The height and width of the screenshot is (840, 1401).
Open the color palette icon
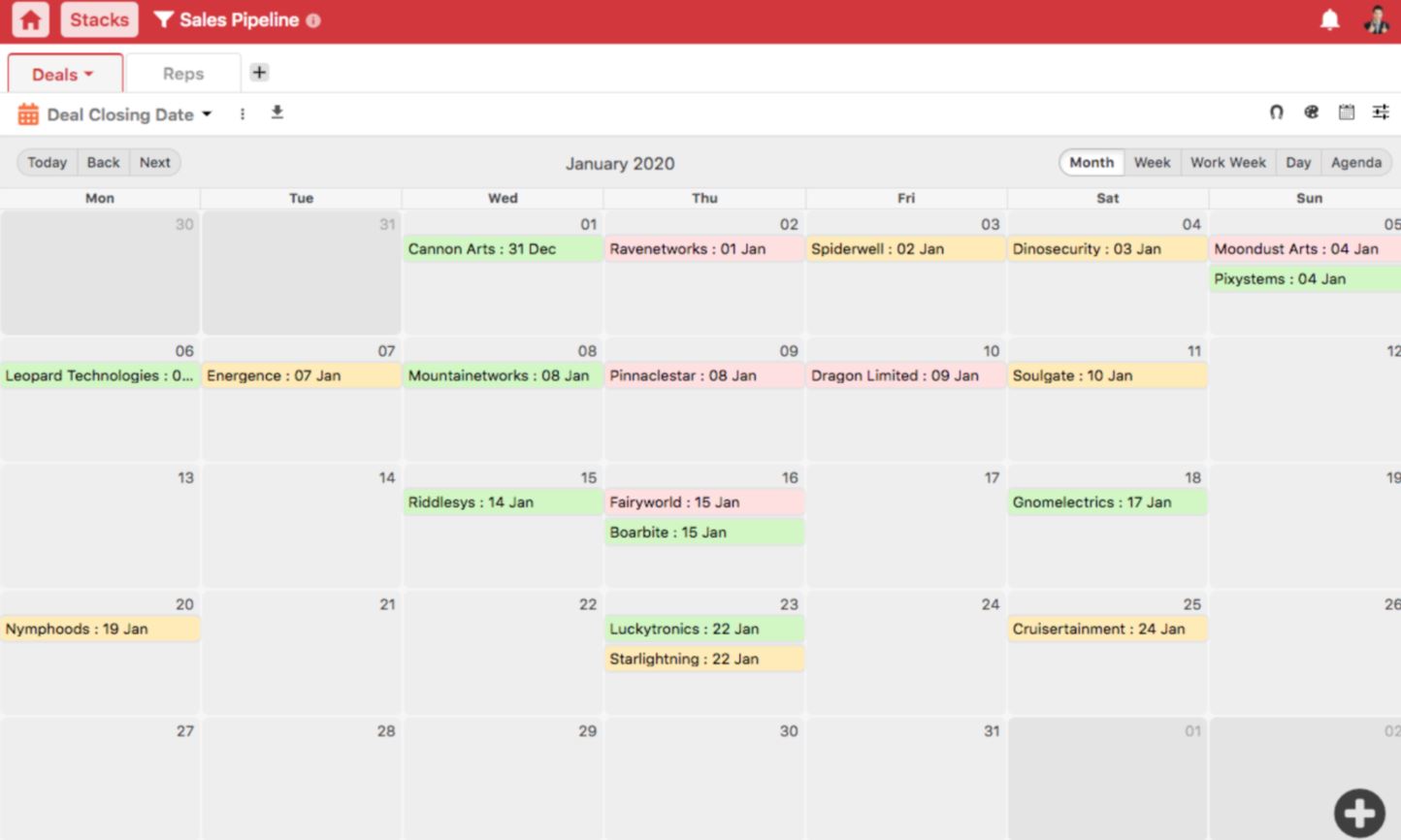1312,113
